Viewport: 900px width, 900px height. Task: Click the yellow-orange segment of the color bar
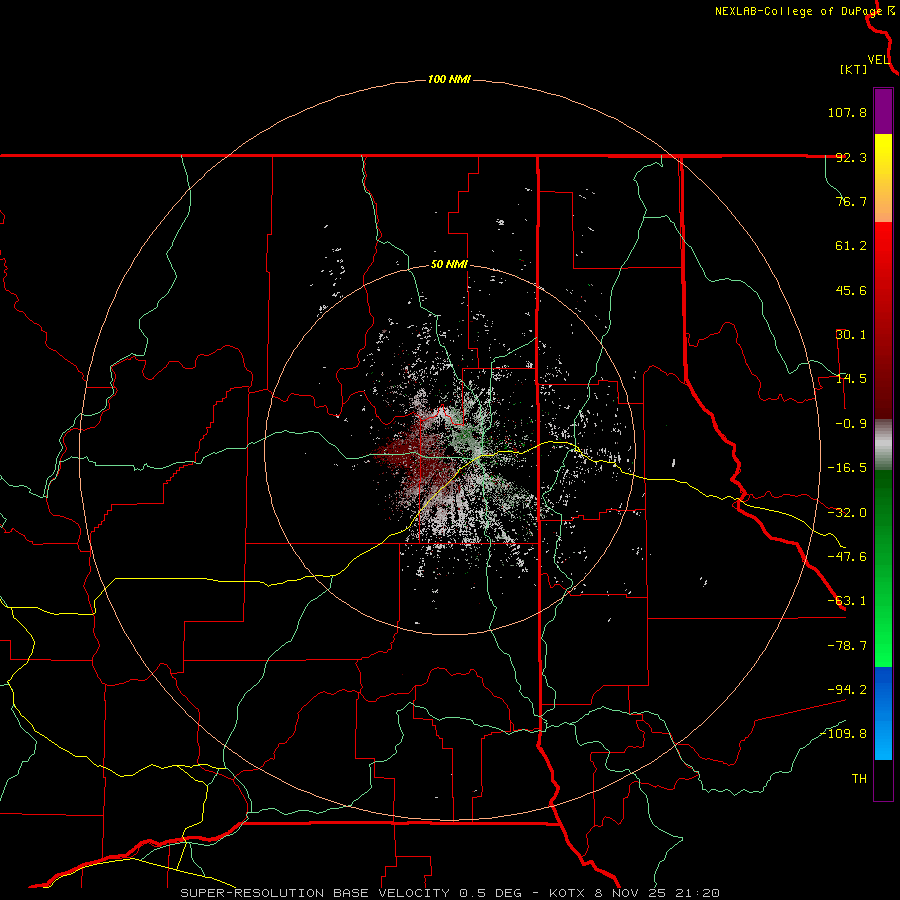click(x=883, y=178)
